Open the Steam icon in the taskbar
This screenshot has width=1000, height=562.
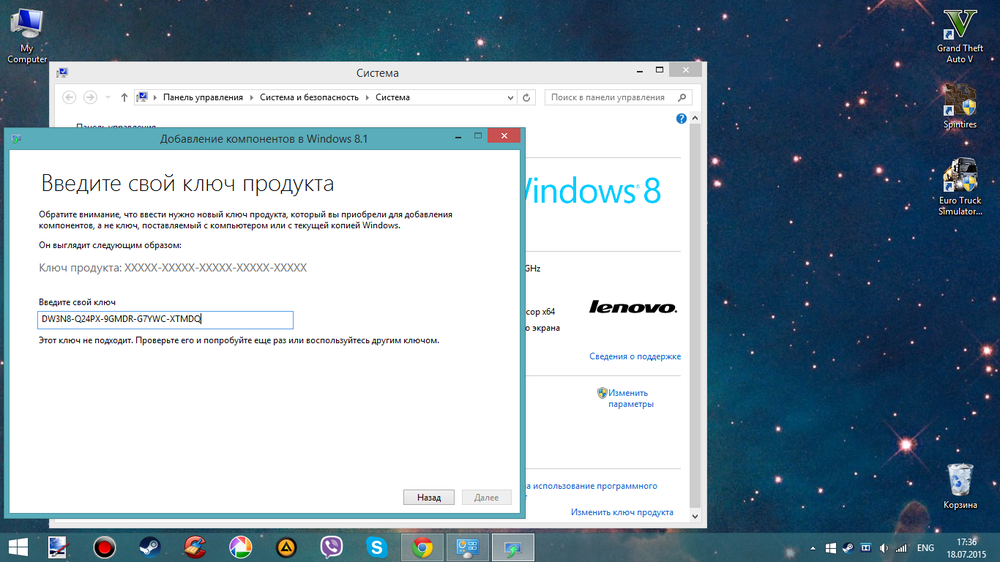click(x=148, y=547)
